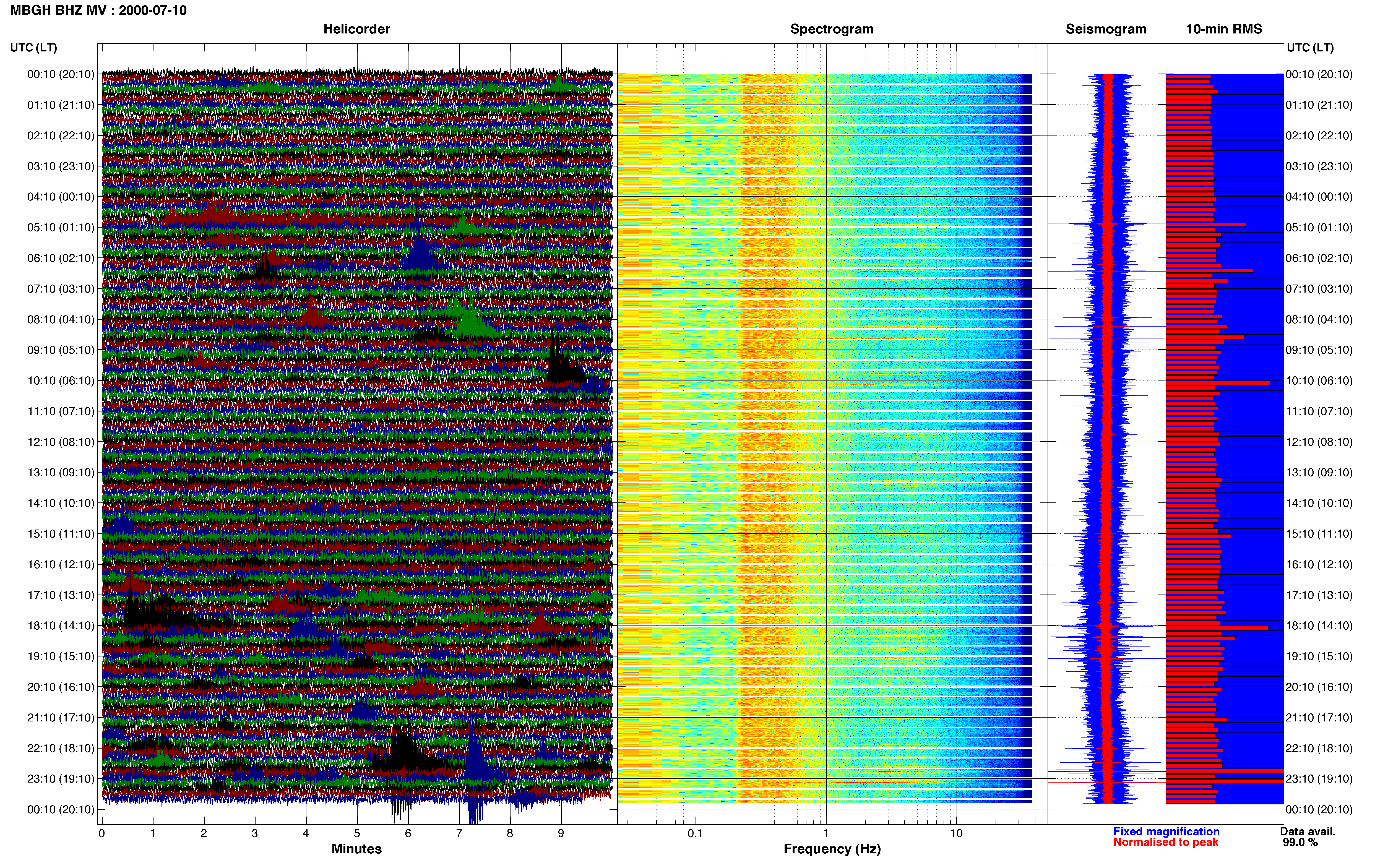Click Helicorder-side time label "04:10 (00:10)"

[61, 197]
